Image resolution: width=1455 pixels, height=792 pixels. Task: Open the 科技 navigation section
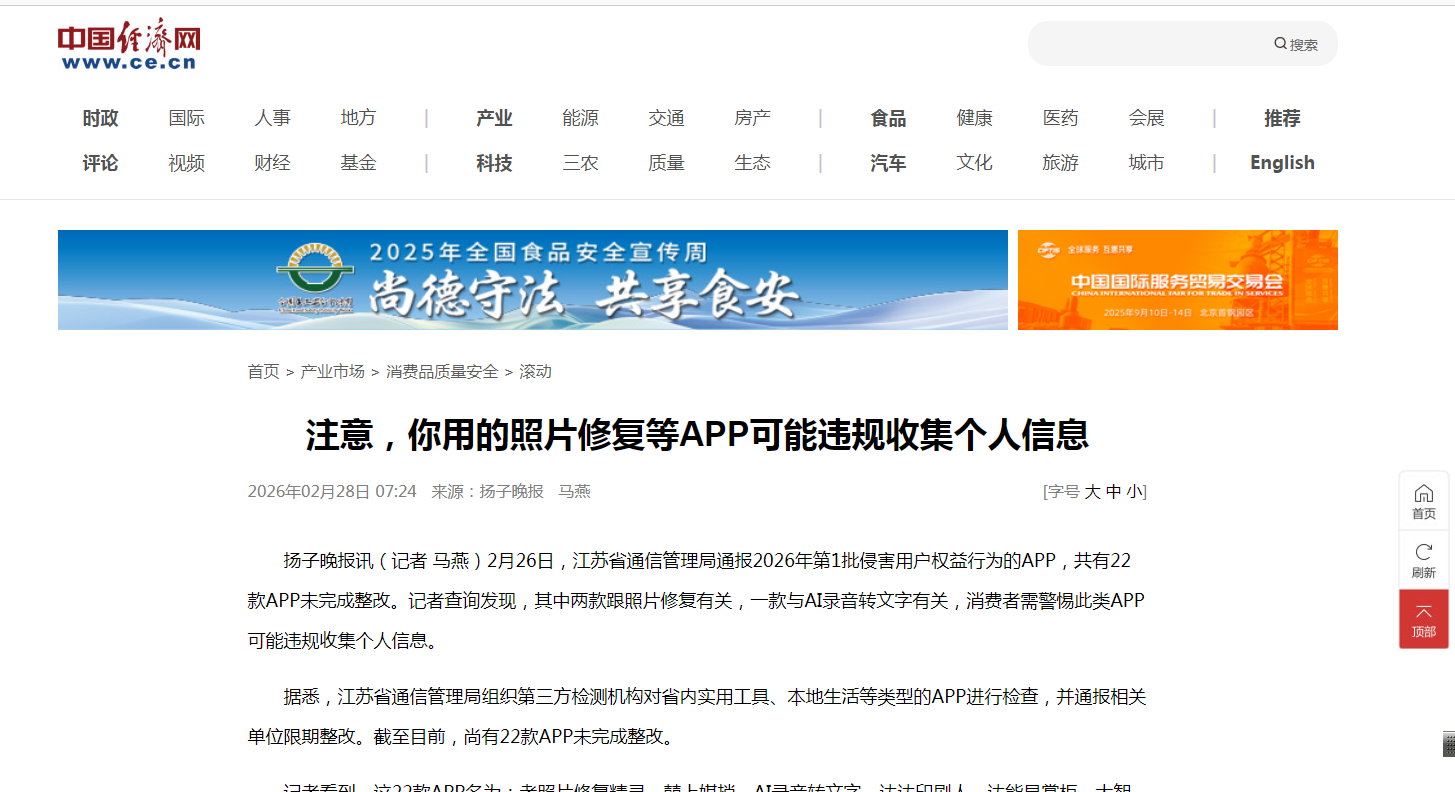[494, 163]
